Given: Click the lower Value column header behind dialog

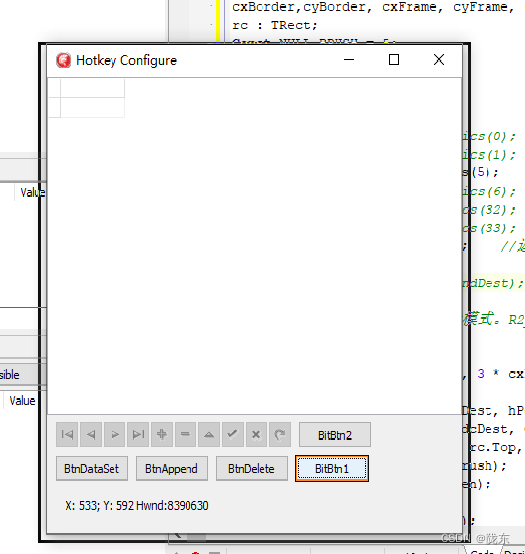Looking at the screenshot, I should click(x=22, y=401).
